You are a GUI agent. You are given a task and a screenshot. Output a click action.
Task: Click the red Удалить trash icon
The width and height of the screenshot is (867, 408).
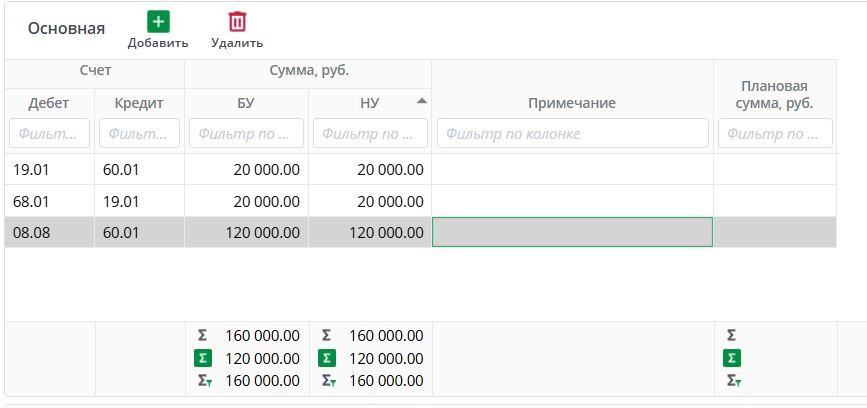coord(237,22)
